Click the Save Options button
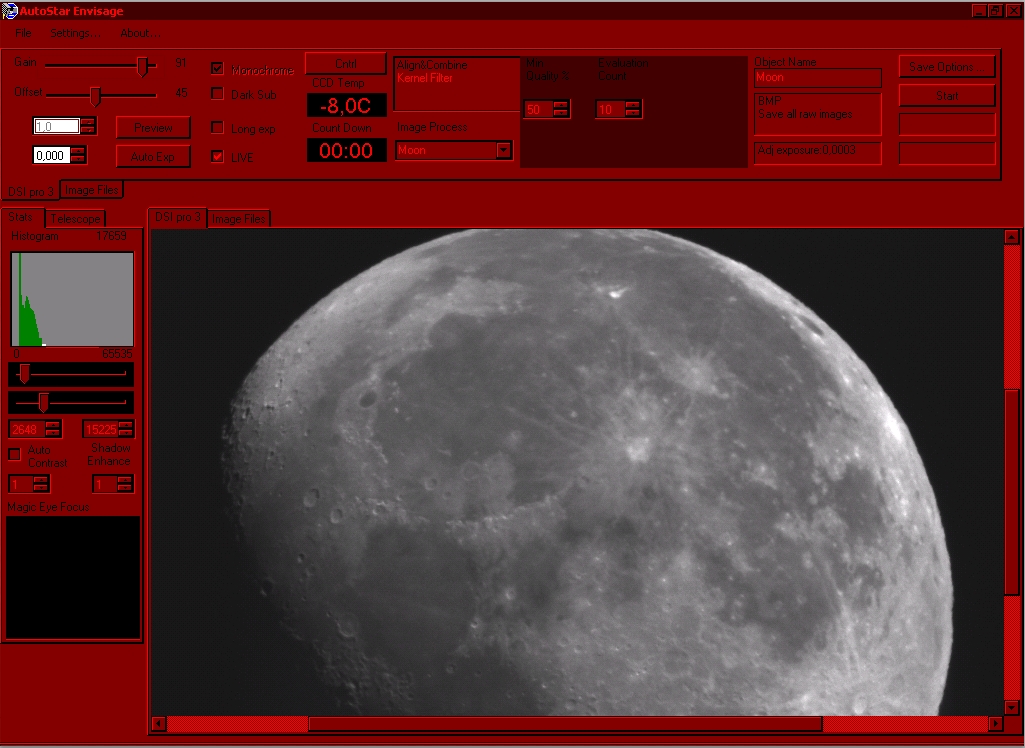The width and height of the screenshot is (1025, 748). 947,67
